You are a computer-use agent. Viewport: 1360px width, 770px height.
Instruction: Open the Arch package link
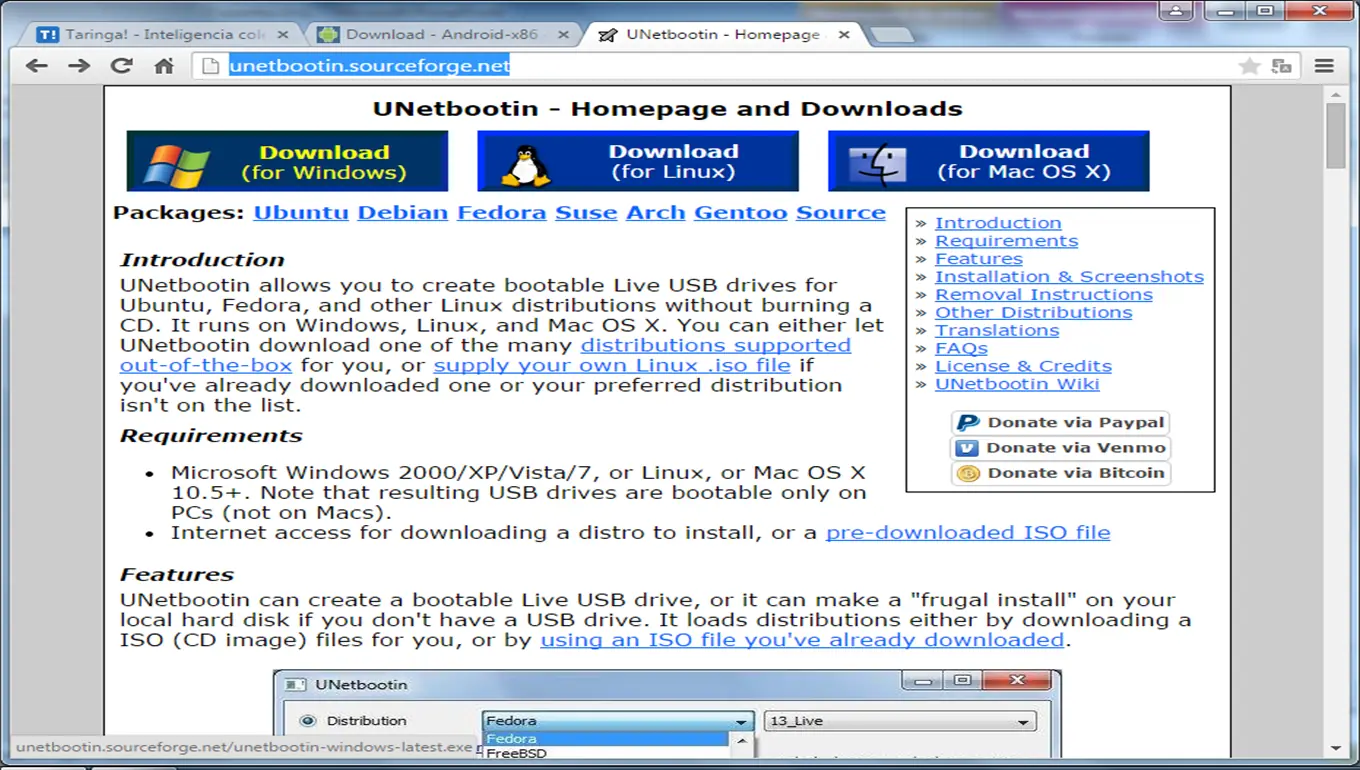[x=656, y=213]
